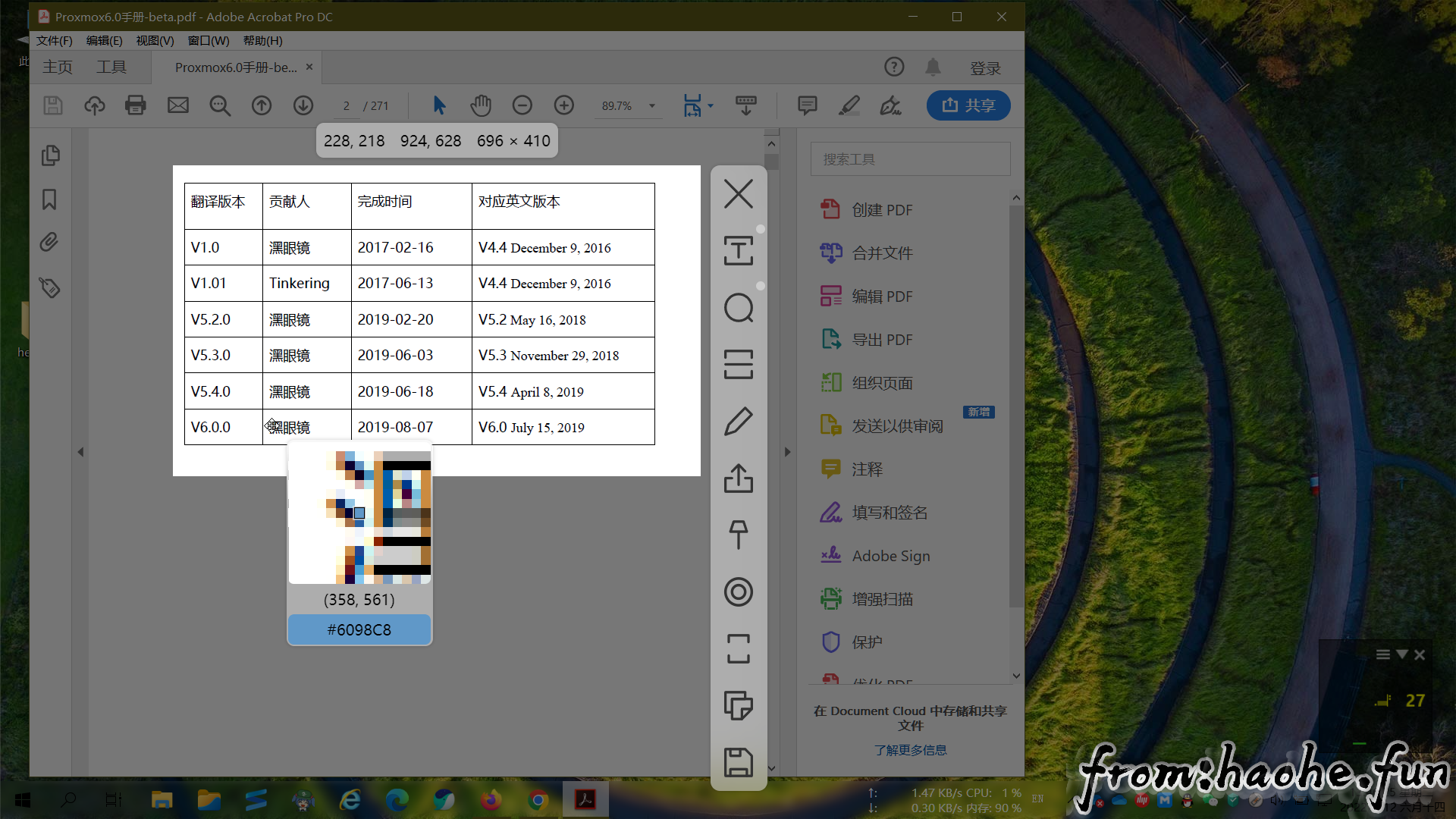
Task: Click the Save file icon in Acrobat toolbar
Action: (x=53, y=105)
